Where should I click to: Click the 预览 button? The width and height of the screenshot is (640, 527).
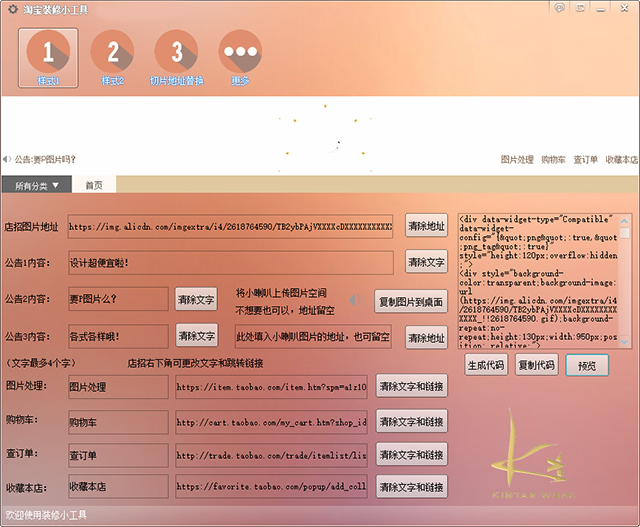pos(587,365)
